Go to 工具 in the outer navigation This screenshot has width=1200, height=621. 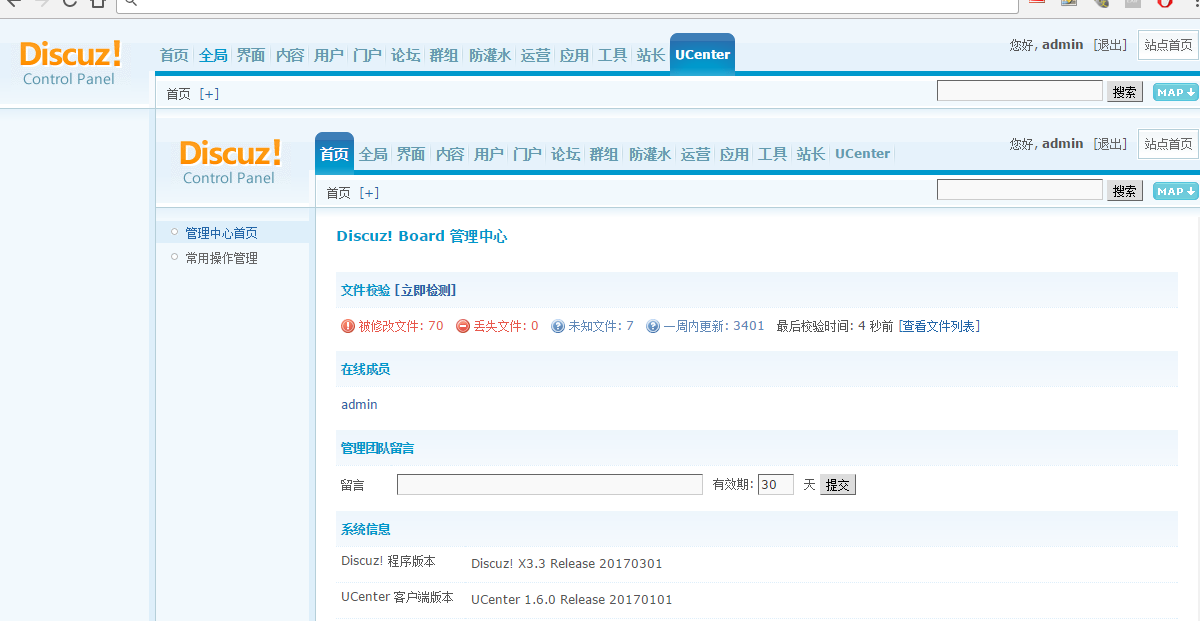(612, 55)
